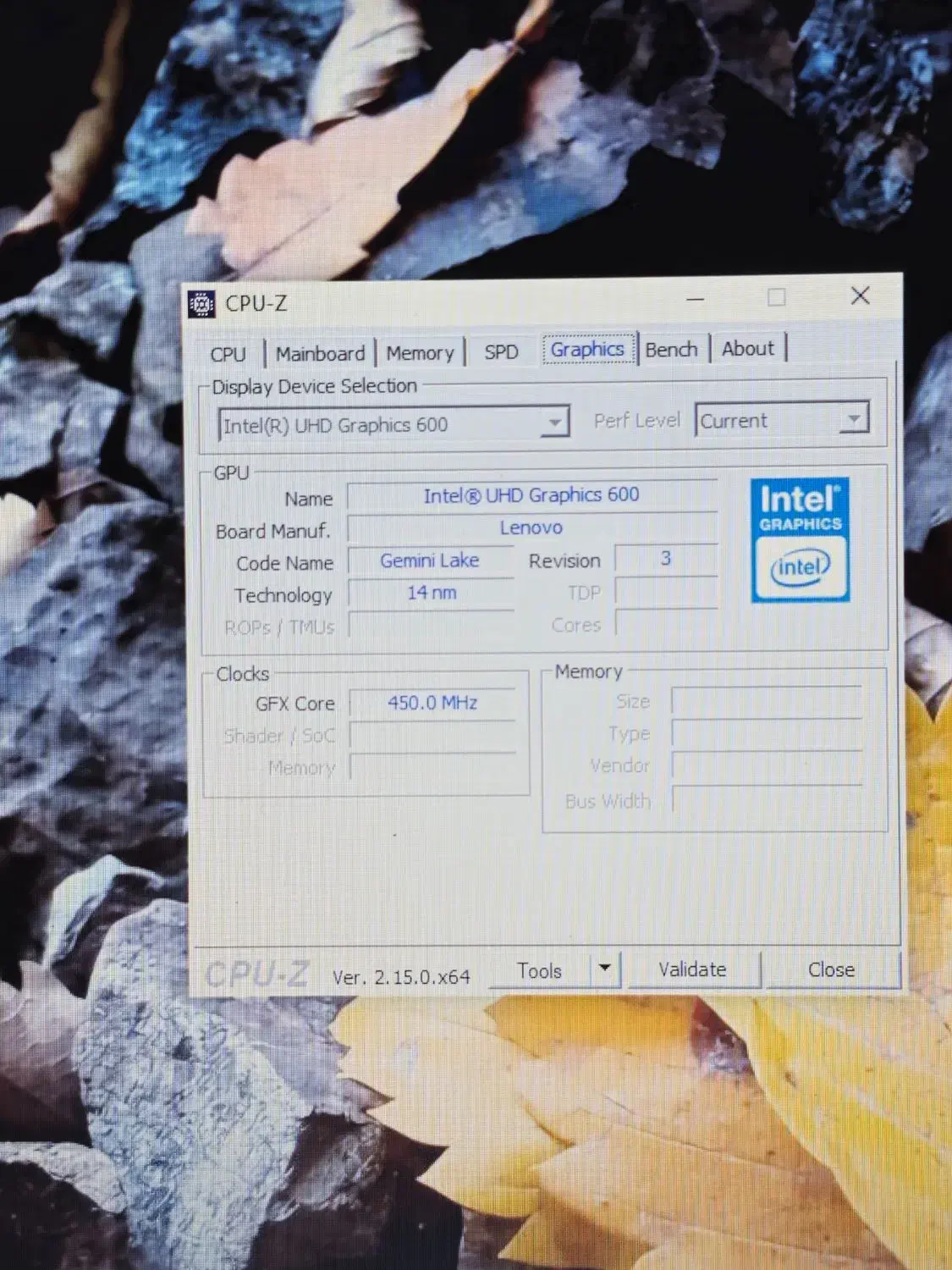
Task: Click the GPU Name field
Action: coord(531,495)
